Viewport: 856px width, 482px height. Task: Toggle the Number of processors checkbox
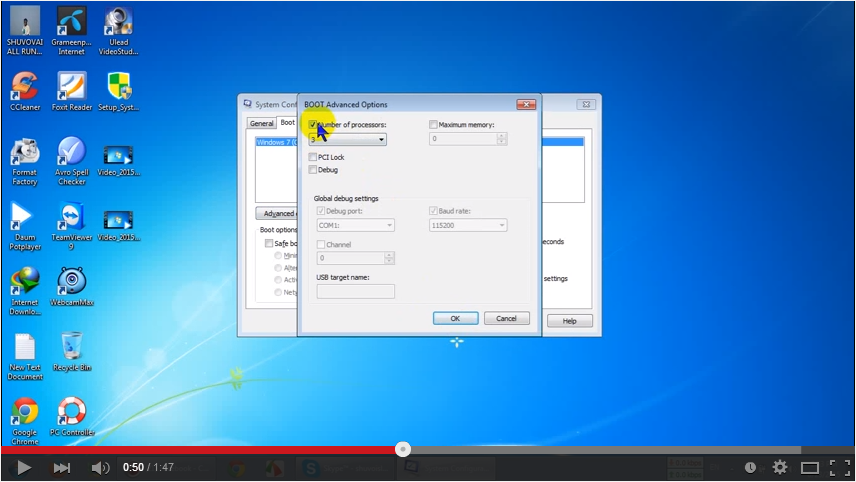coord(314,125)
